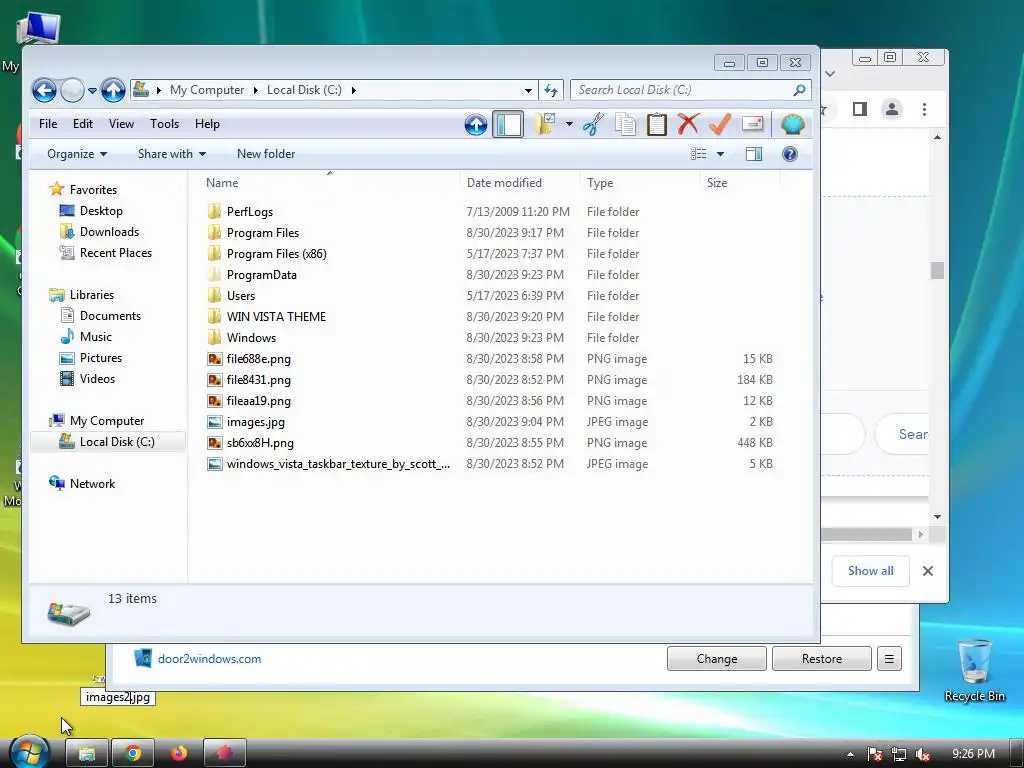Select Favorites in the navigation pane
Image resolution: width=1024 pixels, height=768 pixels.
[x=83, y=190]
